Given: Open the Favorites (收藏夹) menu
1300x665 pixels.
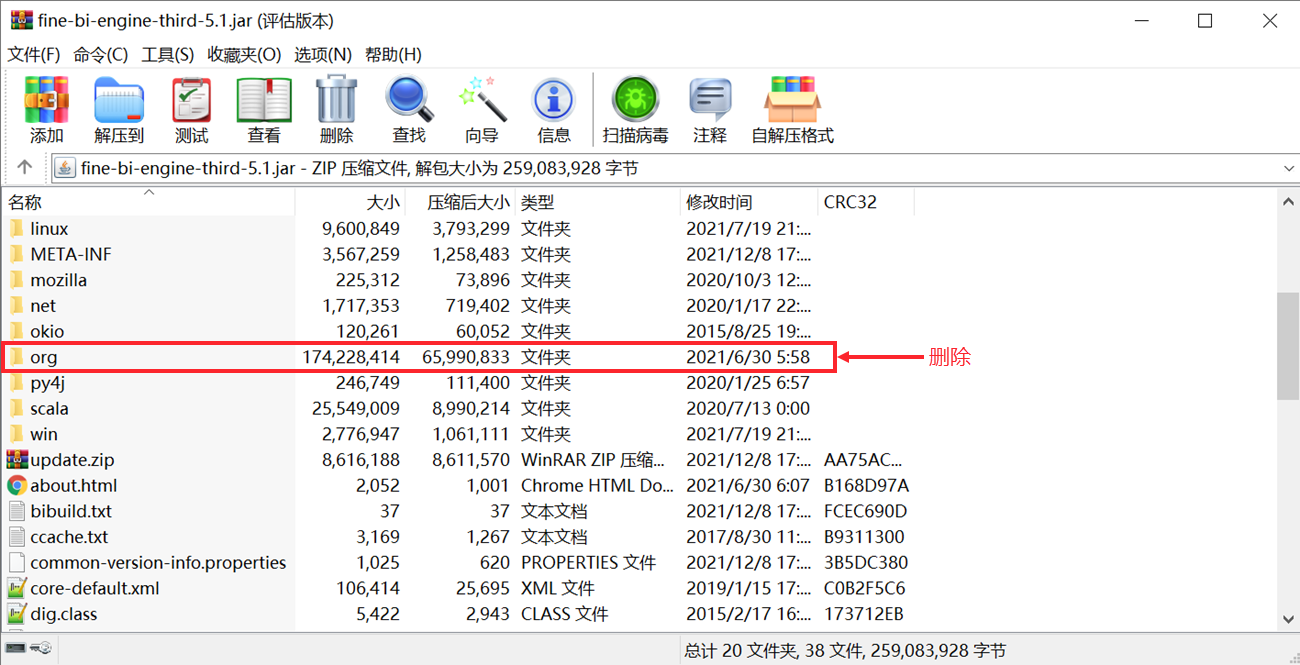Looking at the screenshot, I should point(244,54).
